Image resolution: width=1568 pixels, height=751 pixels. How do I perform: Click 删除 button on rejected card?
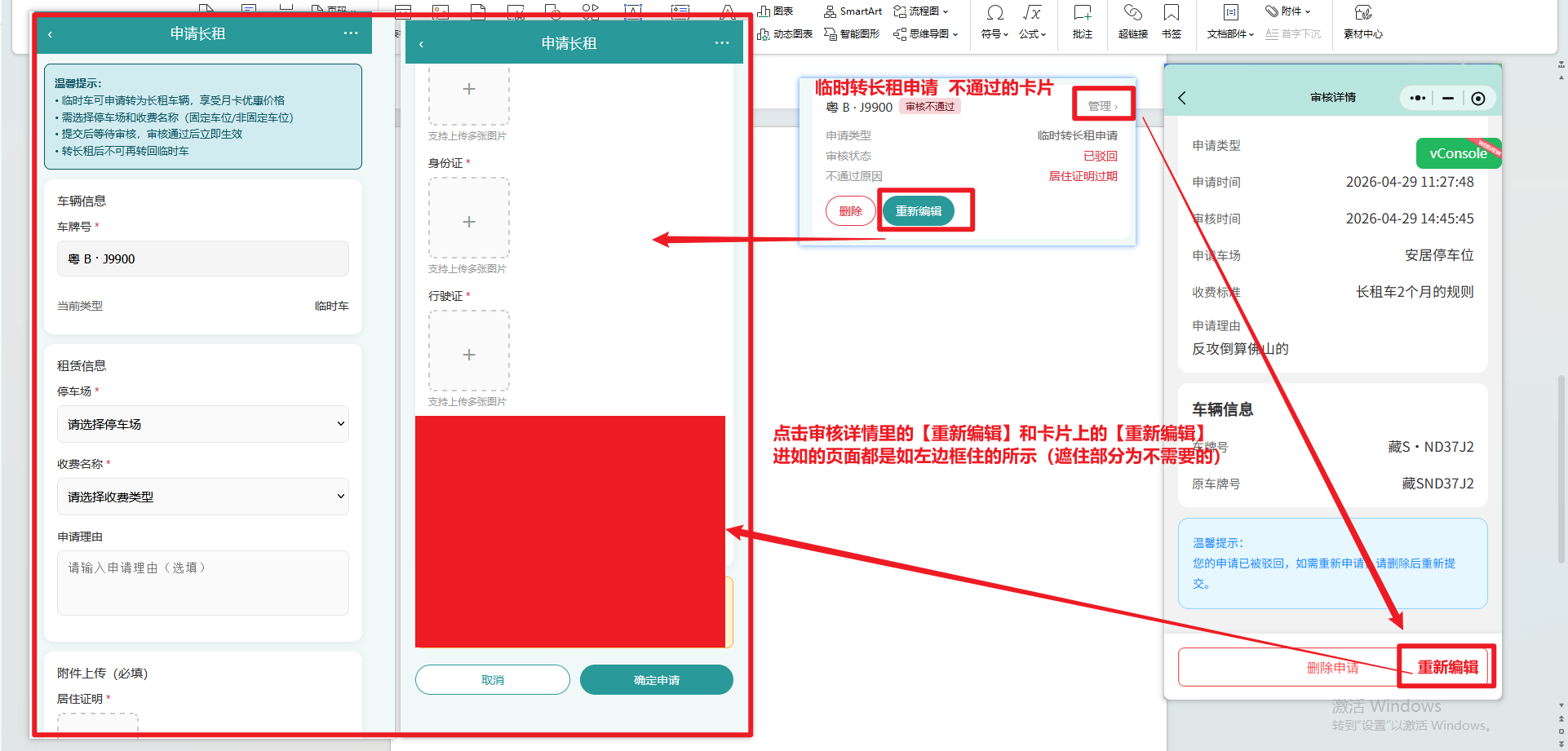click(851, 211)
